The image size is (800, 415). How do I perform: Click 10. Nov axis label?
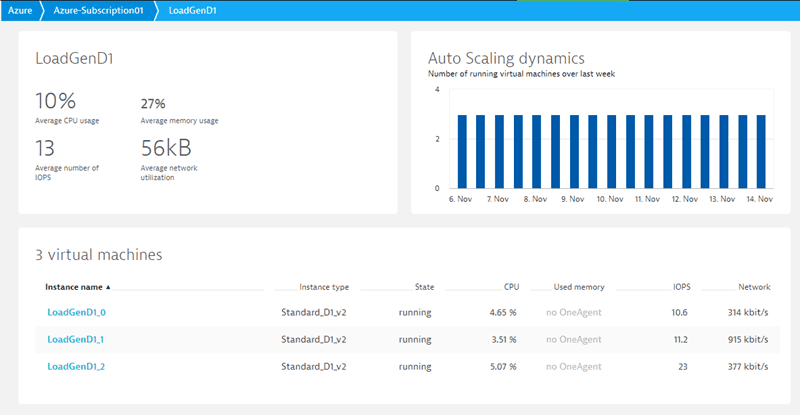click(610, 199)
